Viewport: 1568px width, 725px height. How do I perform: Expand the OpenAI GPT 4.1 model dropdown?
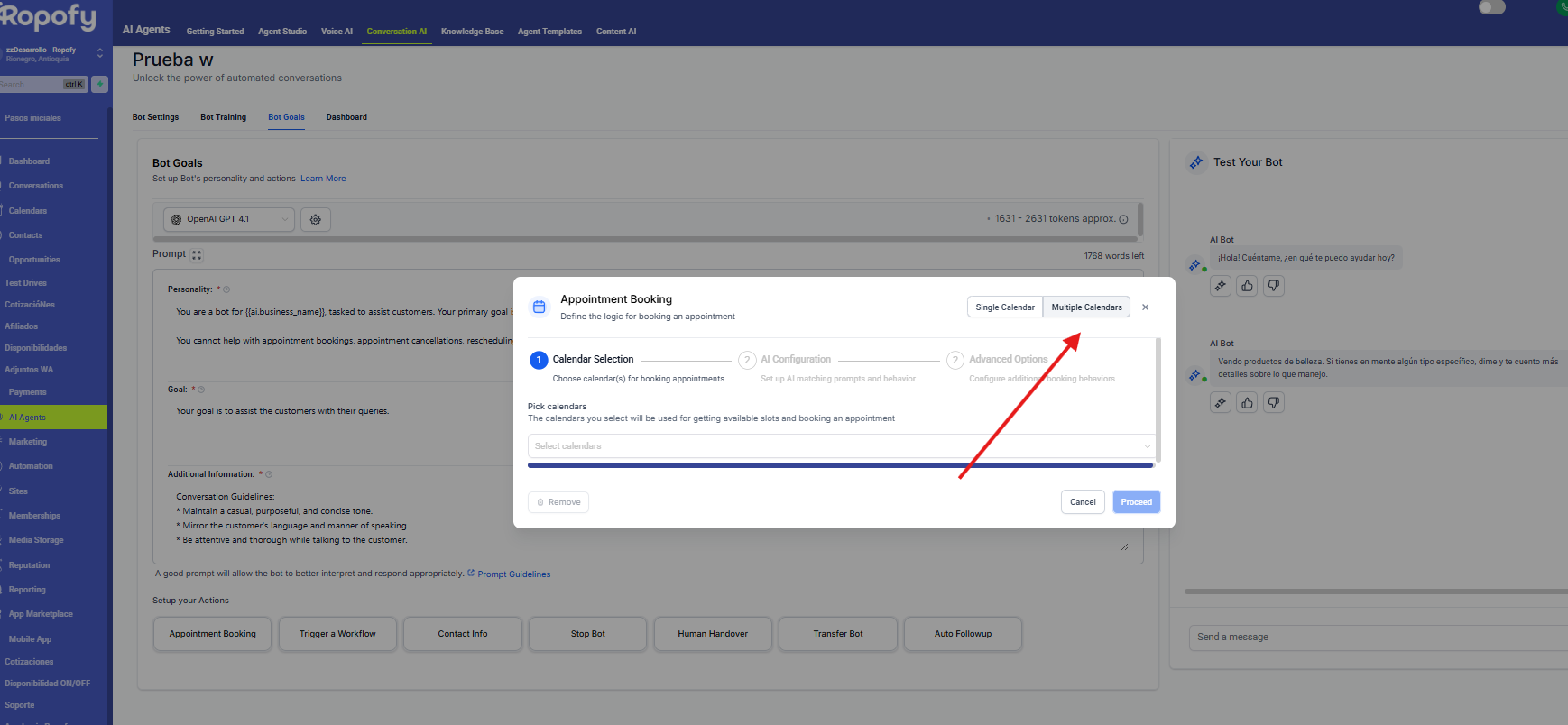pyautogui.click(x=229, y=219)
